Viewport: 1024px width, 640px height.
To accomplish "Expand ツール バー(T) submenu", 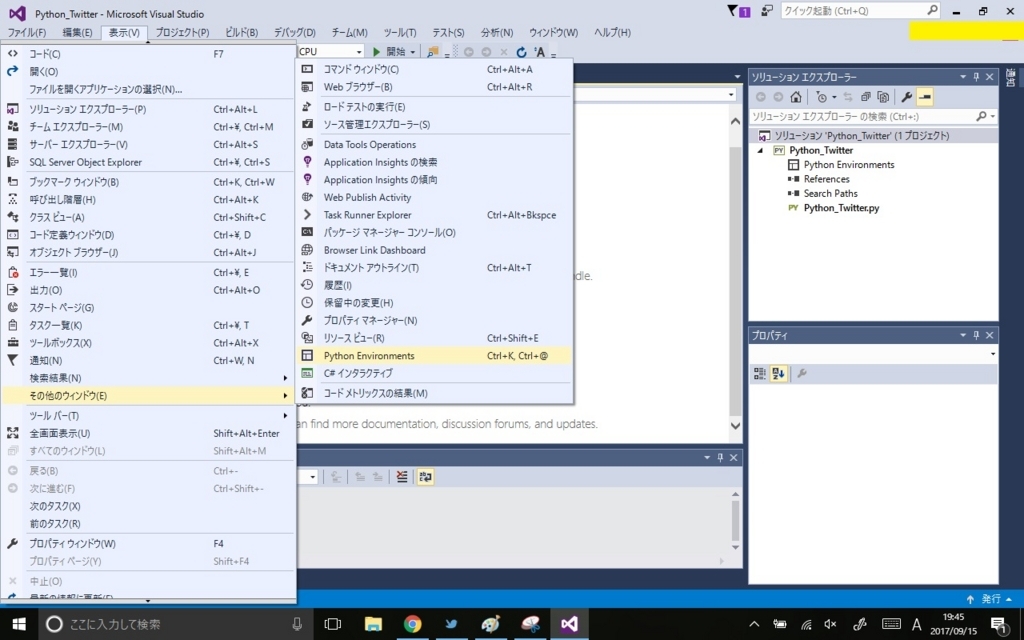I will coord(148,415).
